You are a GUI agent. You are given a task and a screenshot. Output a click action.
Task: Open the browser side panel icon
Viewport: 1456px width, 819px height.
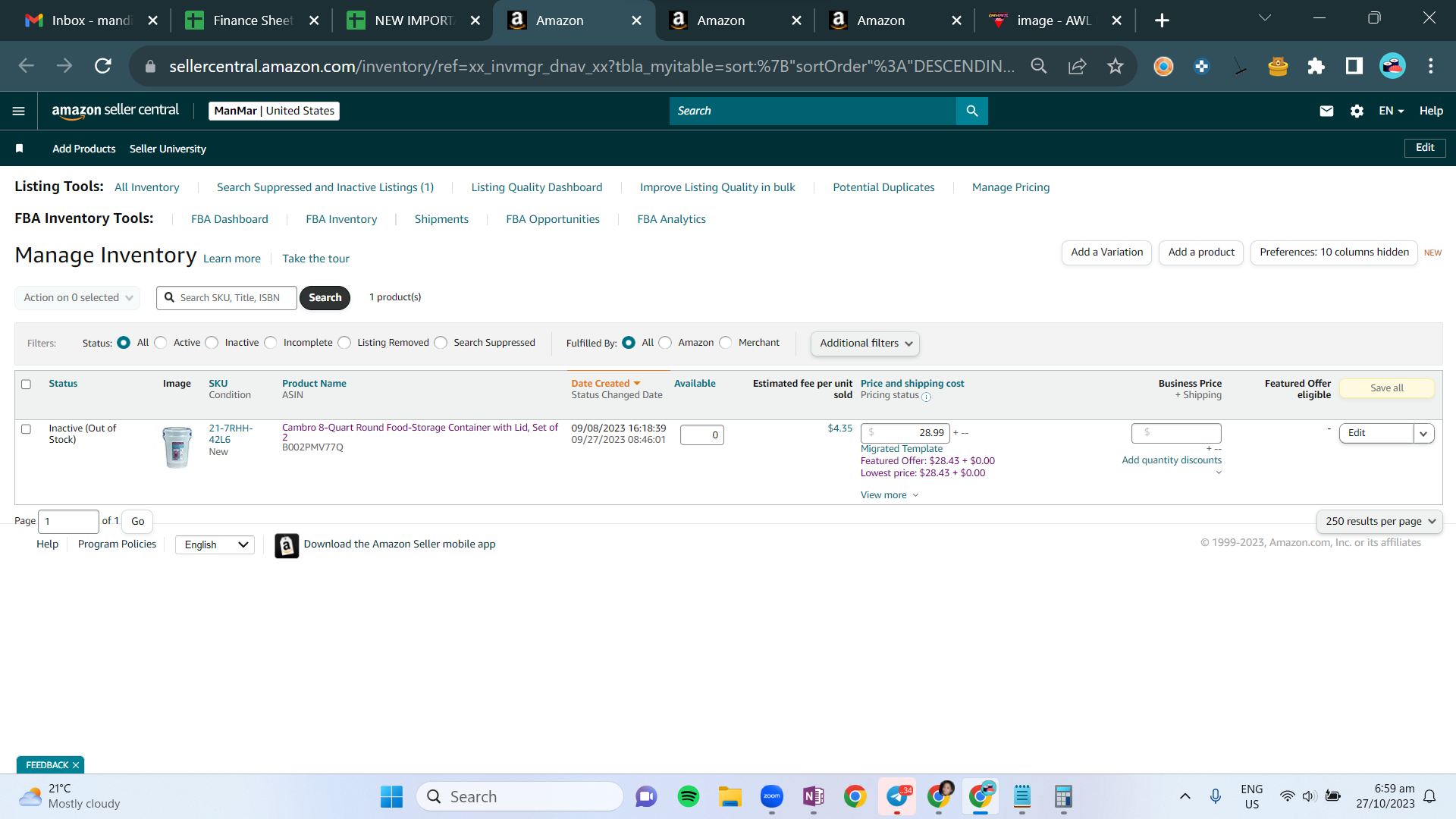tap(1354, 66)
